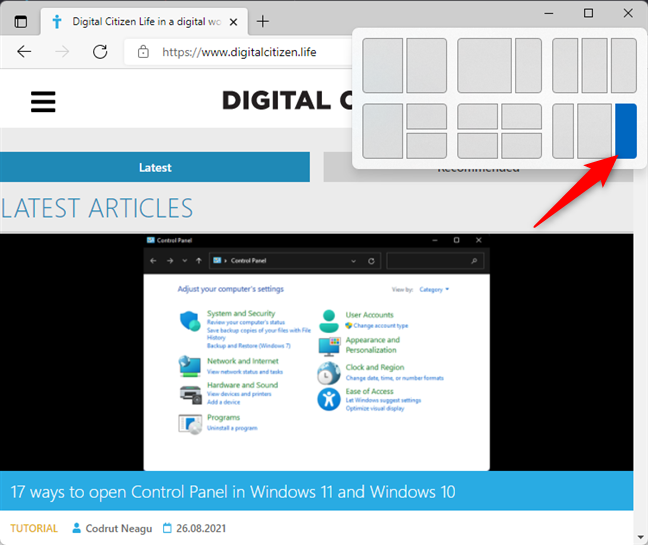Open the tab actions menu icon

21,21
